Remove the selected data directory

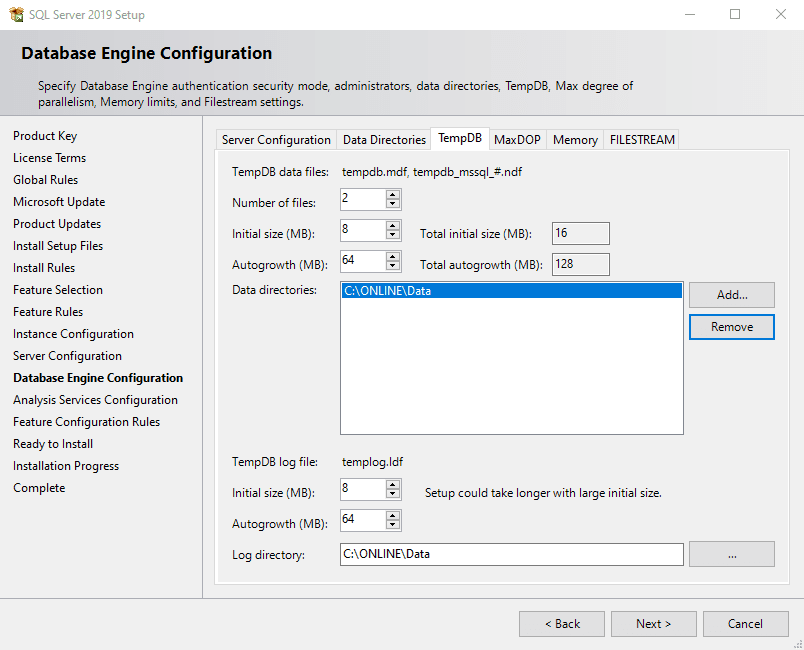731,327
